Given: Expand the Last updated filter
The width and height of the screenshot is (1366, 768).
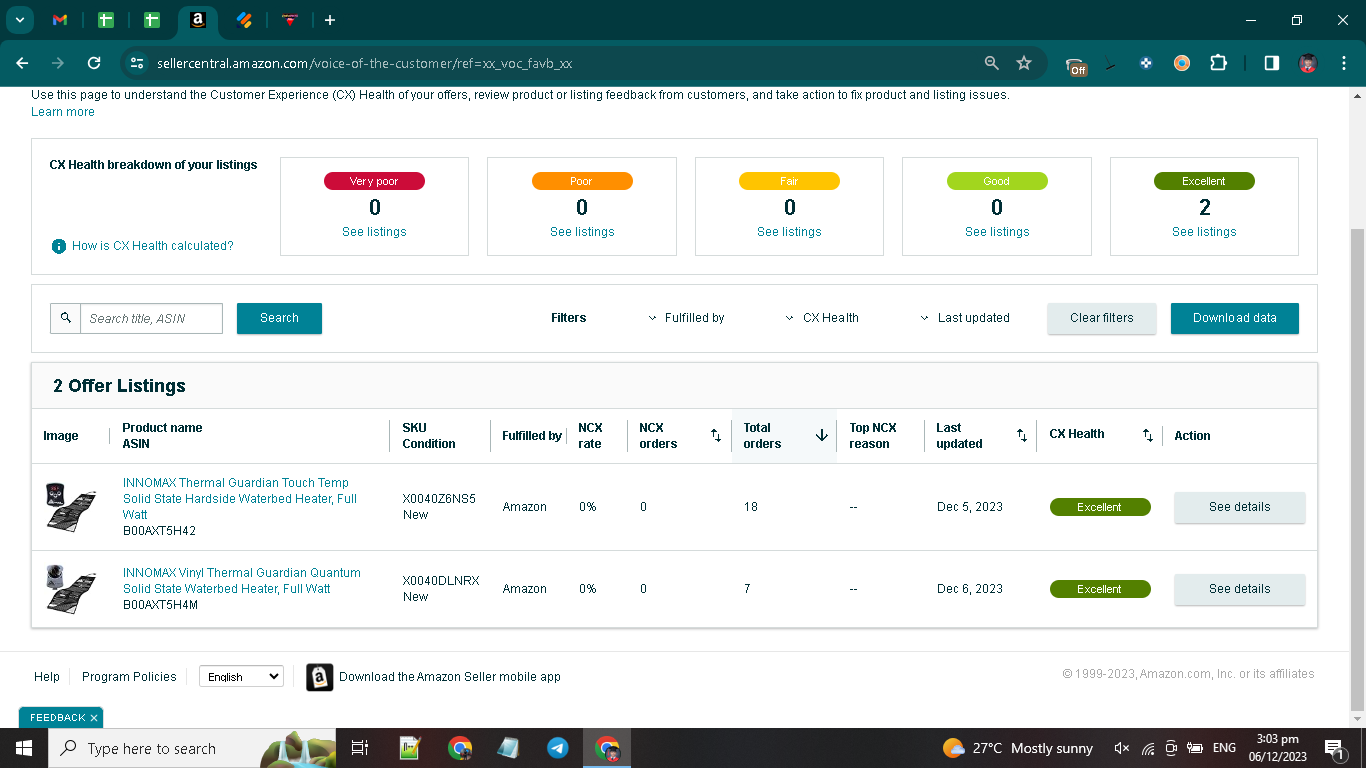Looking at the screenshot, I should click(x=964, y=318).
